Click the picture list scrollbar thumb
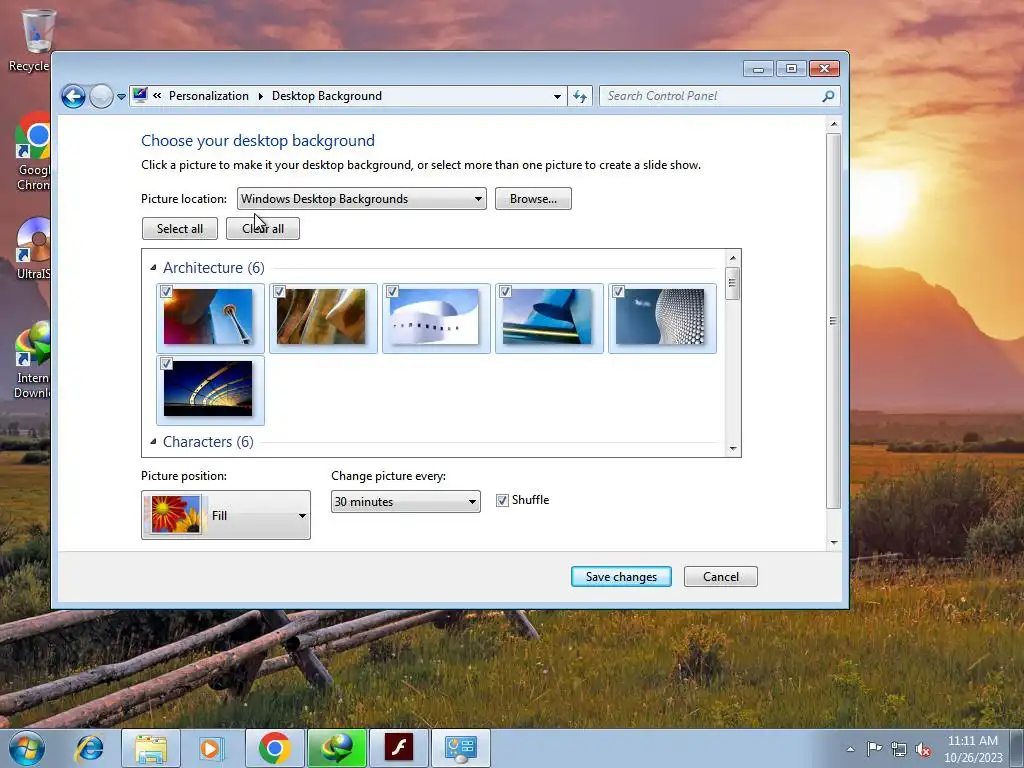 (x=733, y=283)
